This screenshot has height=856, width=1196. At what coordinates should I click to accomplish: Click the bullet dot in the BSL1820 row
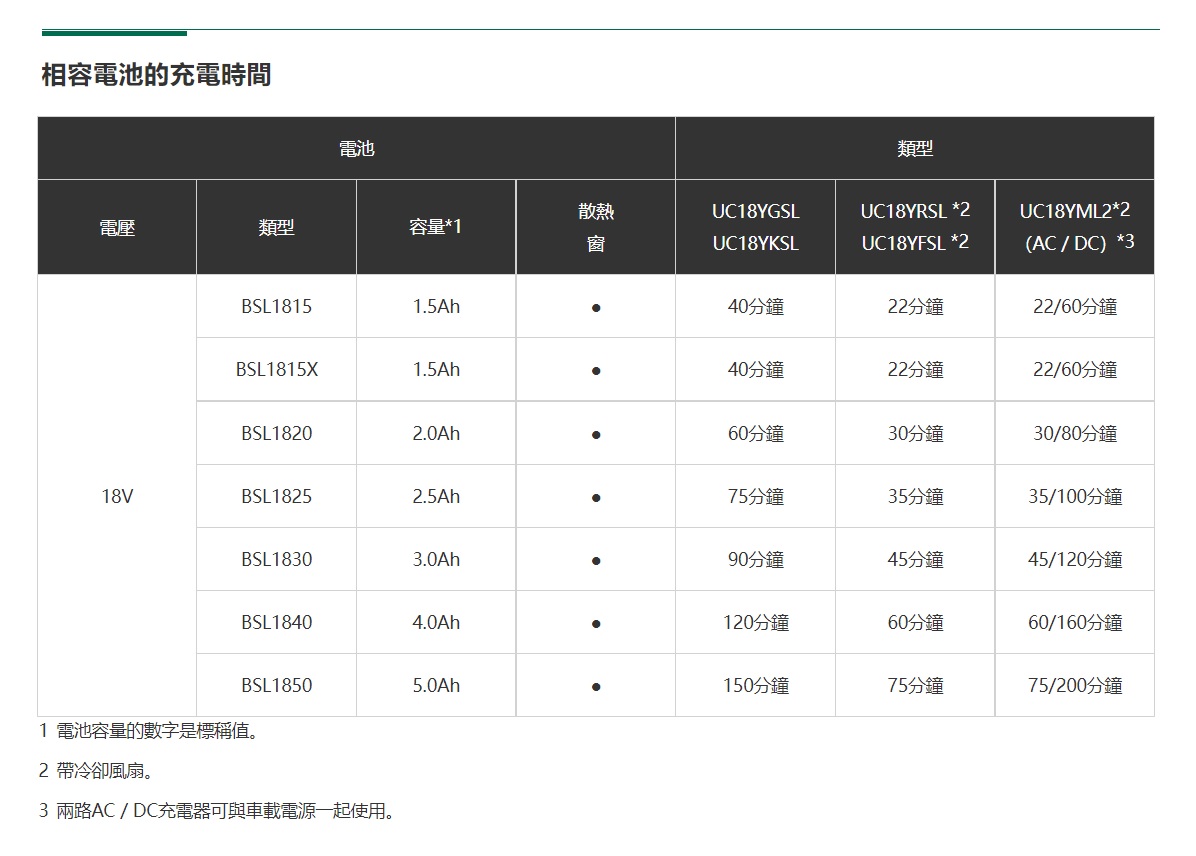tap(596, 435)
